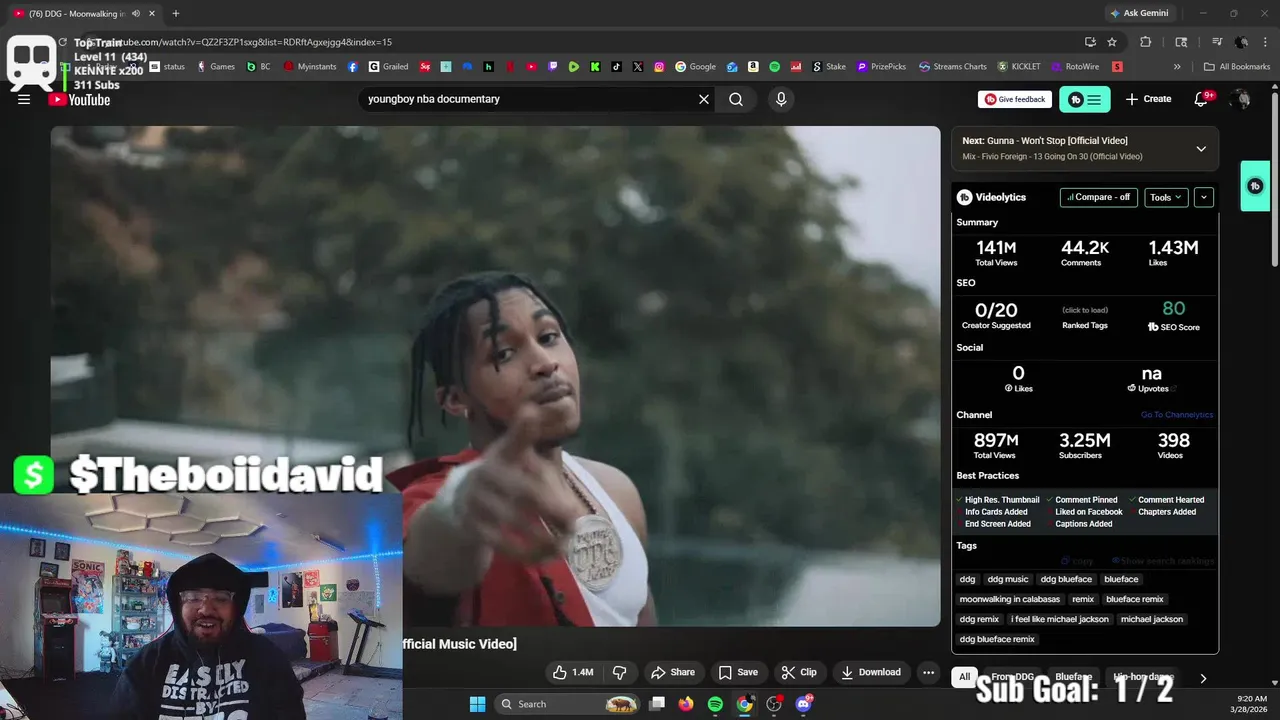Image resolution: width=1280 pixels, height=720 pixels.
Task: Click the Create button
Action: tap(1148, 99)
